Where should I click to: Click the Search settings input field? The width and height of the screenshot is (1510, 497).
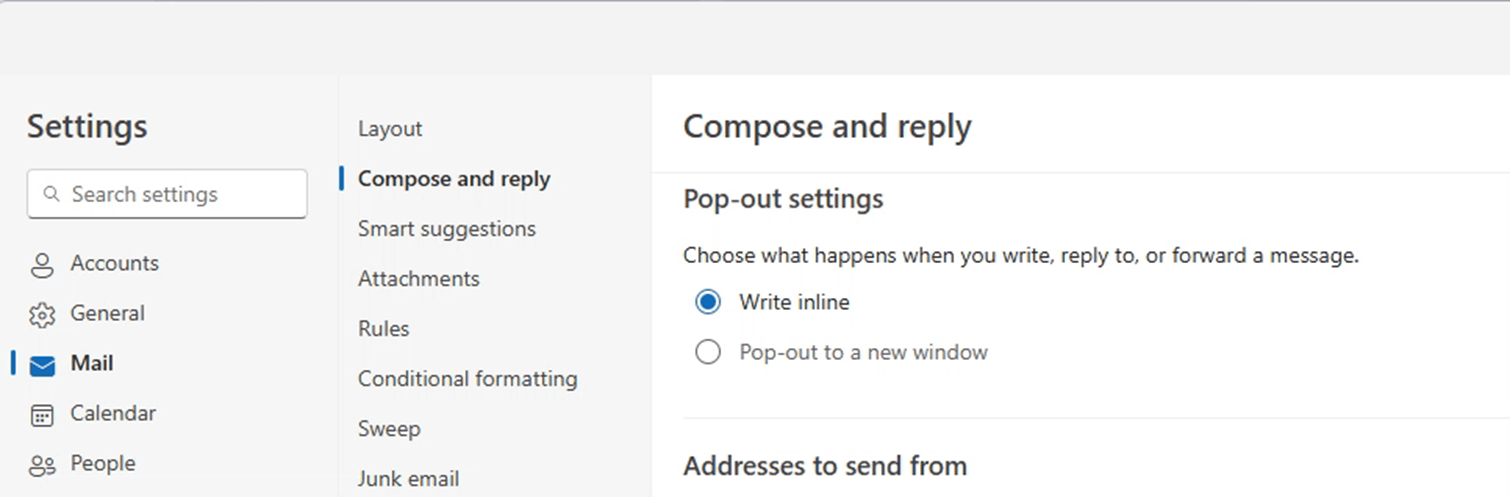(x=167, y=194)
